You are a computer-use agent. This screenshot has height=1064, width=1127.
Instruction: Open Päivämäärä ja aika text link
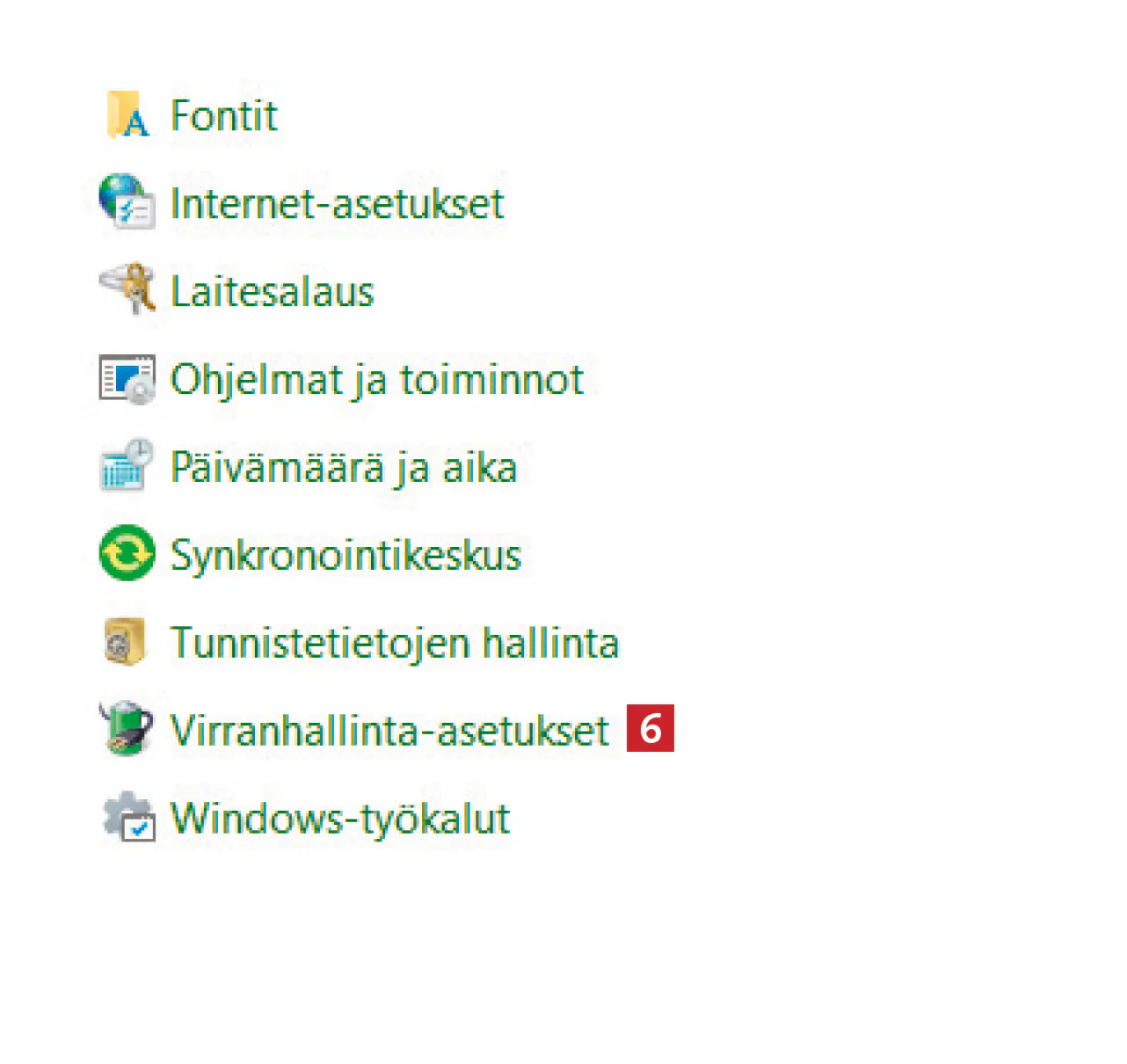point(344,467)
